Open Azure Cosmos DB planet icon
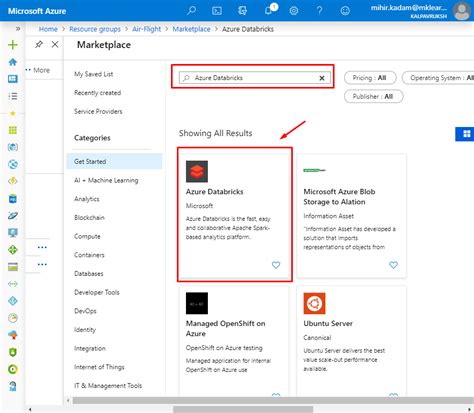The height and width of the screenshot is (413, 474). click(x=13, y=216)
